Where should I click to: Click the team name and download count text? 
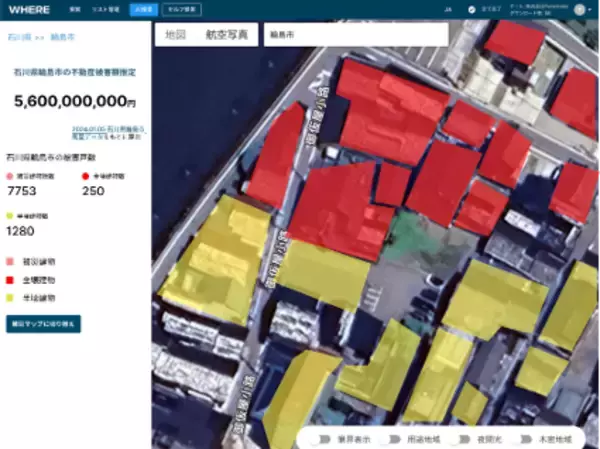[540, 10]
